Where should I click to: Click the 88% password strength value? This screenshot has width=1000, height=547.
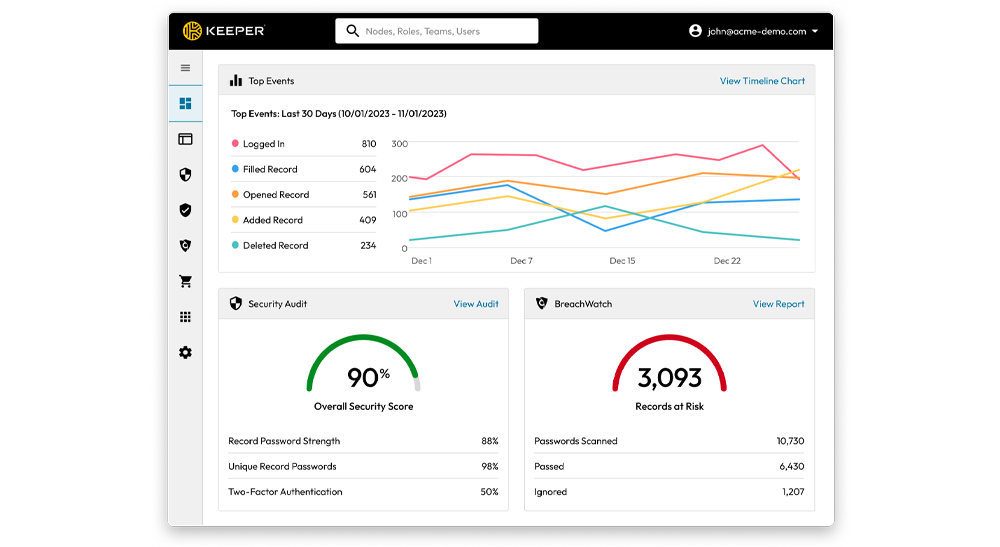coord(490,441)
